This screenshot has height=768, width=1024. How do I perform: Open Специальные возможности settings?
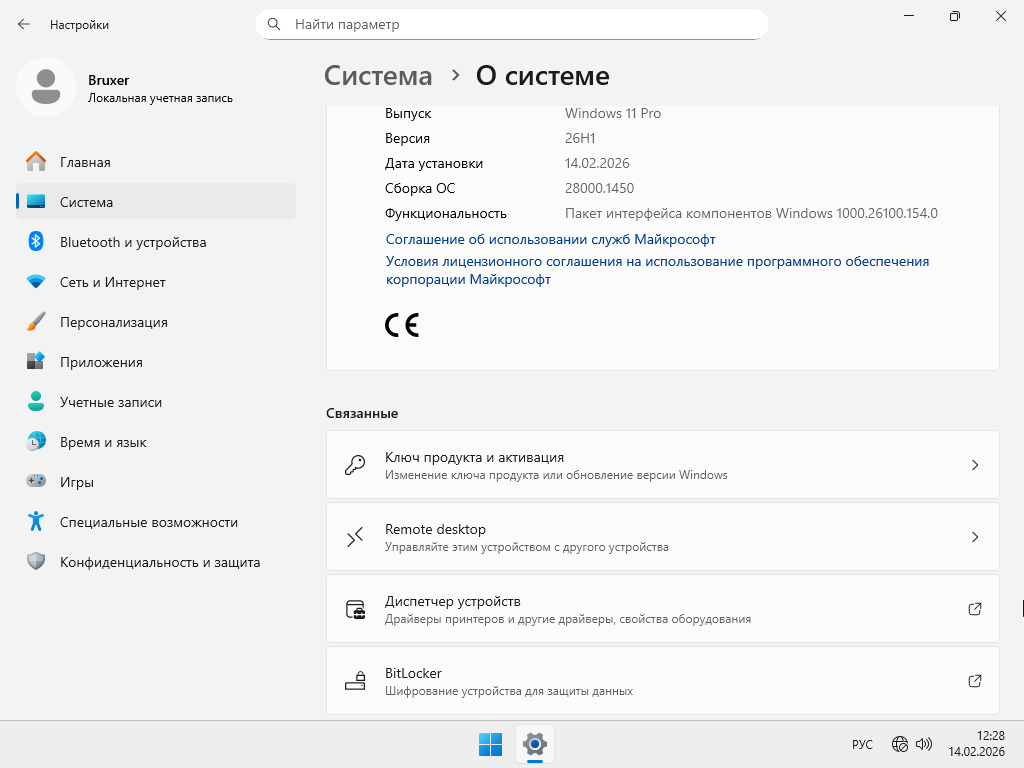click(148, 522)
